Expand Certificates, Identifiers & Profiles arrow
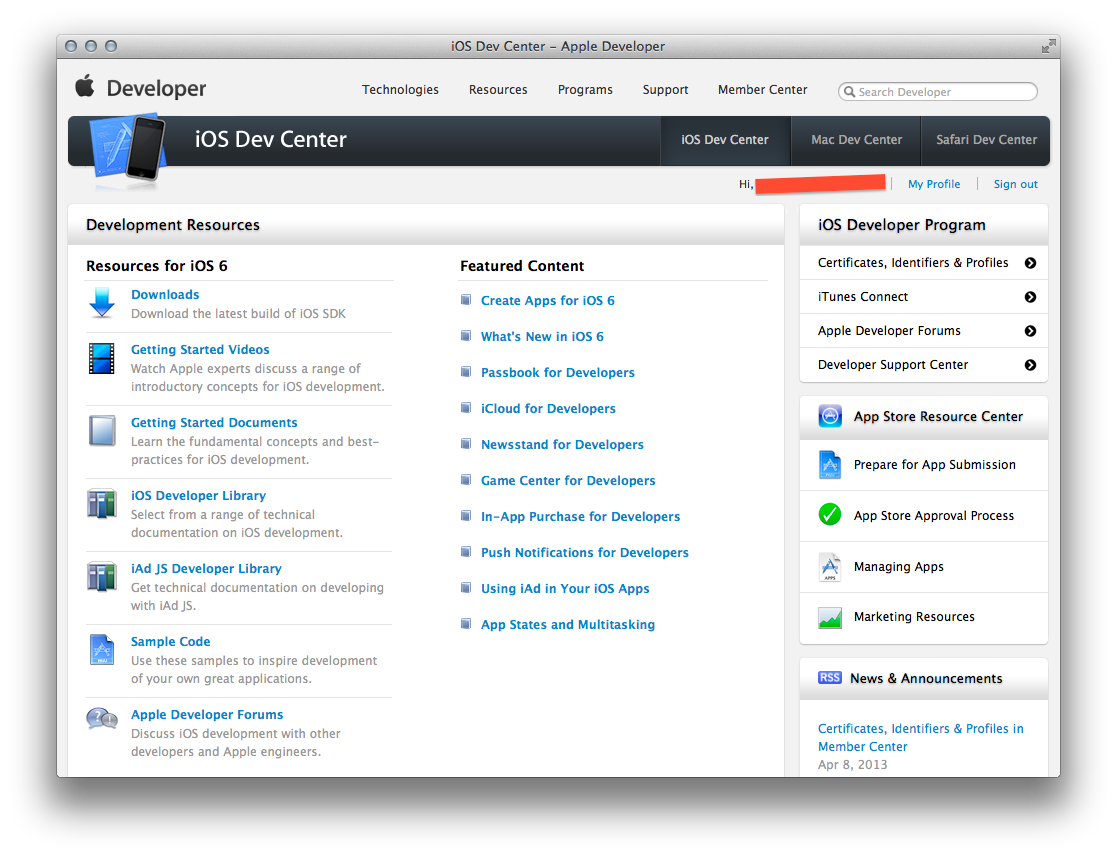This screenshot has width=1117, height=856. 1030,263
